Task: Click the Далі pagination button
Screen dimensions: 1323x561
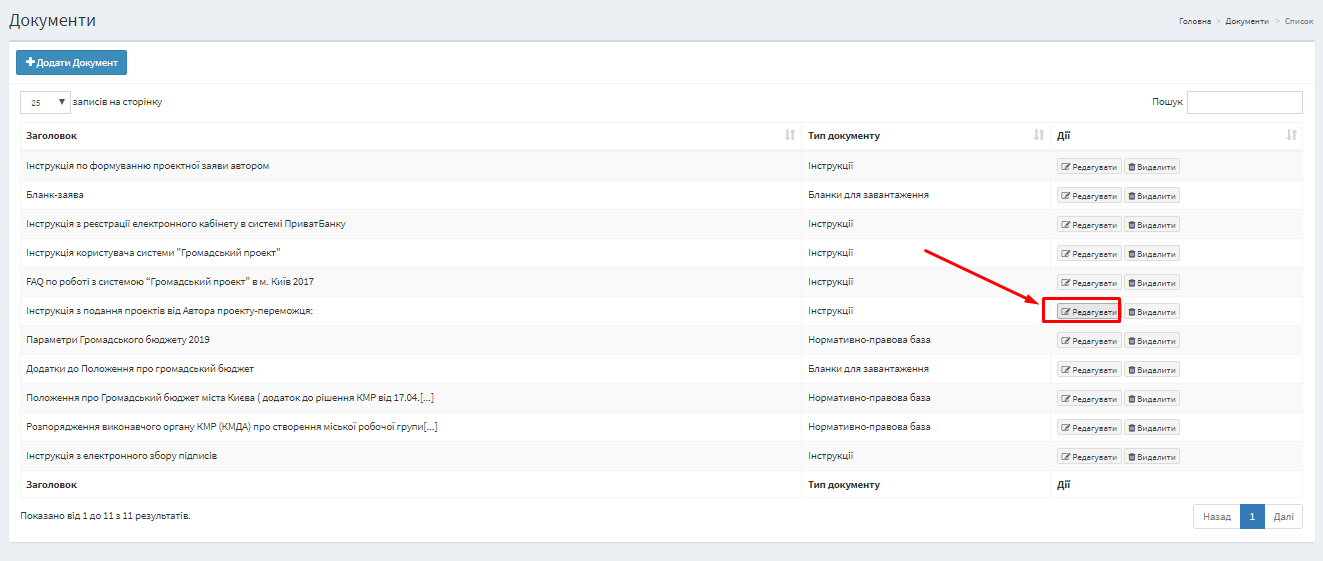Action: coord(1283,517)
